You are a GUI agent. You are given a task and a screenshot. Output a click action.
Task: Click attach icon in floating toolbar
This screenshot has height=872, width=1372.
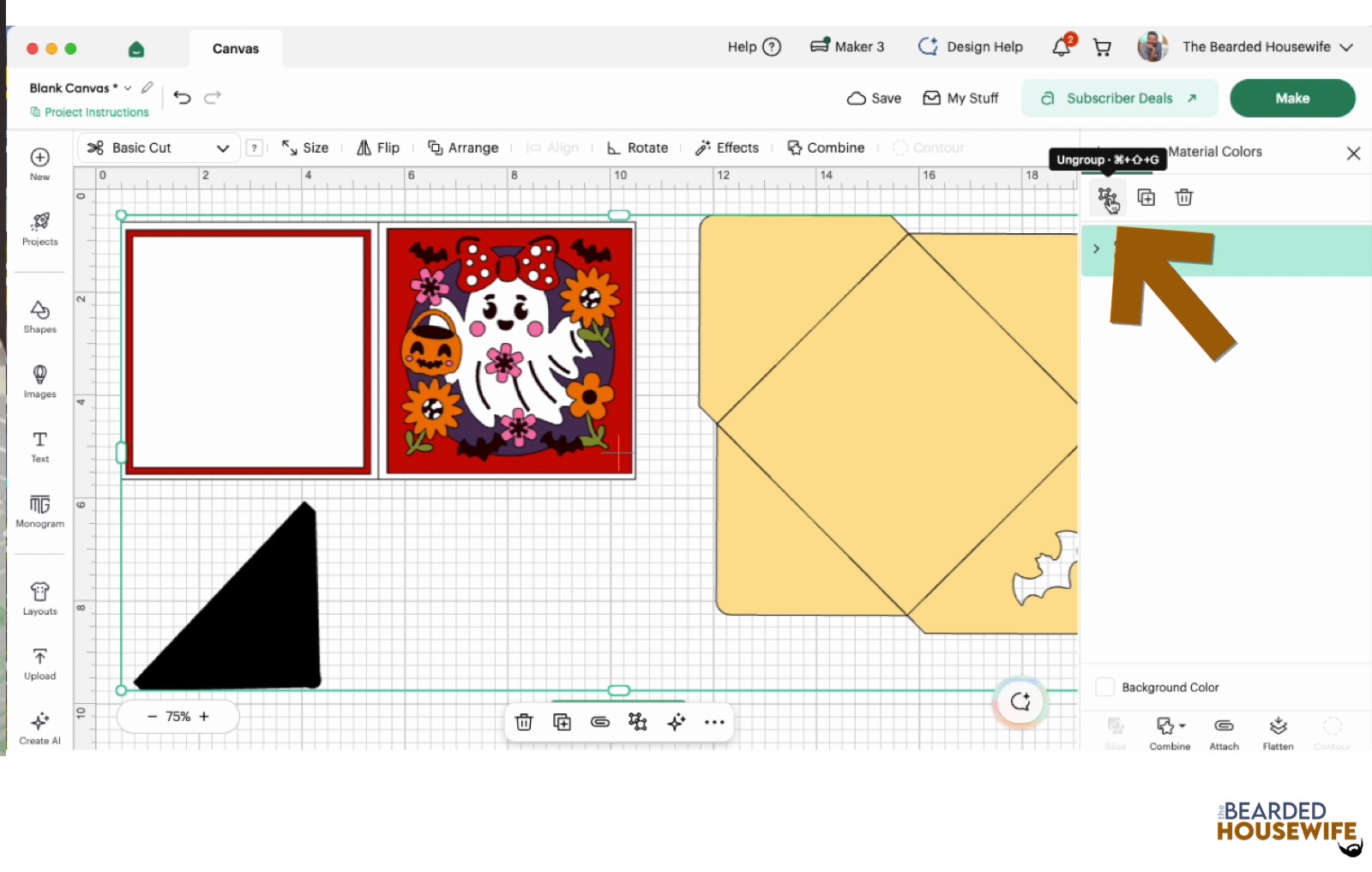coord(600,722)
